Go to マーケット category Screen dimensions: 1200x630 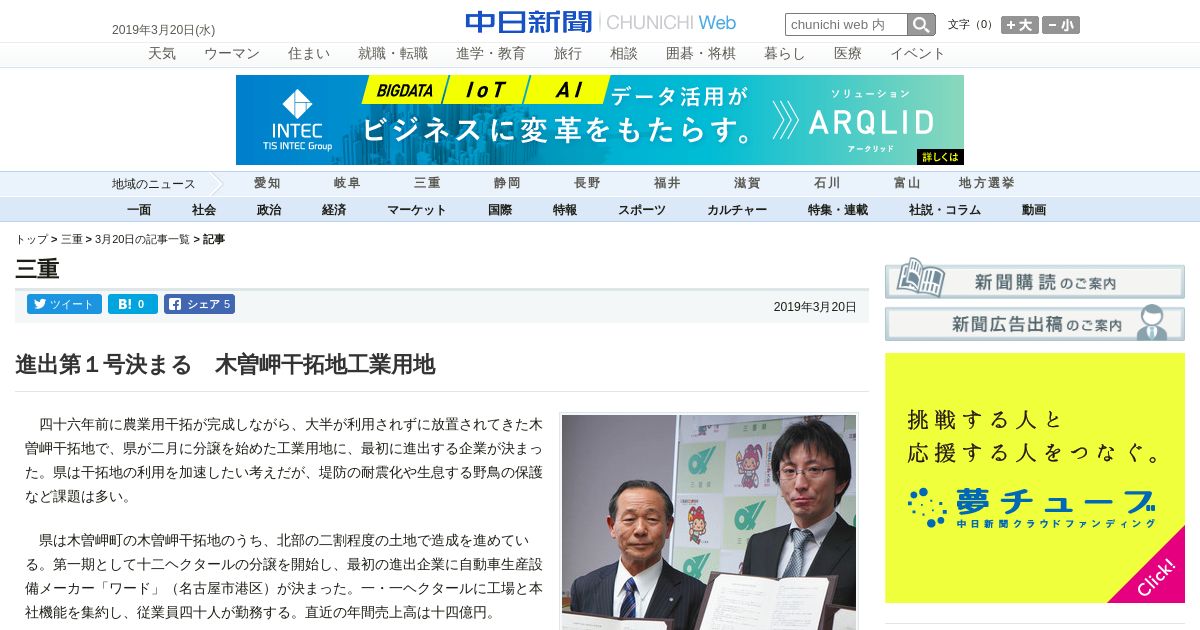pyautogui.click(x=417, y=210)
